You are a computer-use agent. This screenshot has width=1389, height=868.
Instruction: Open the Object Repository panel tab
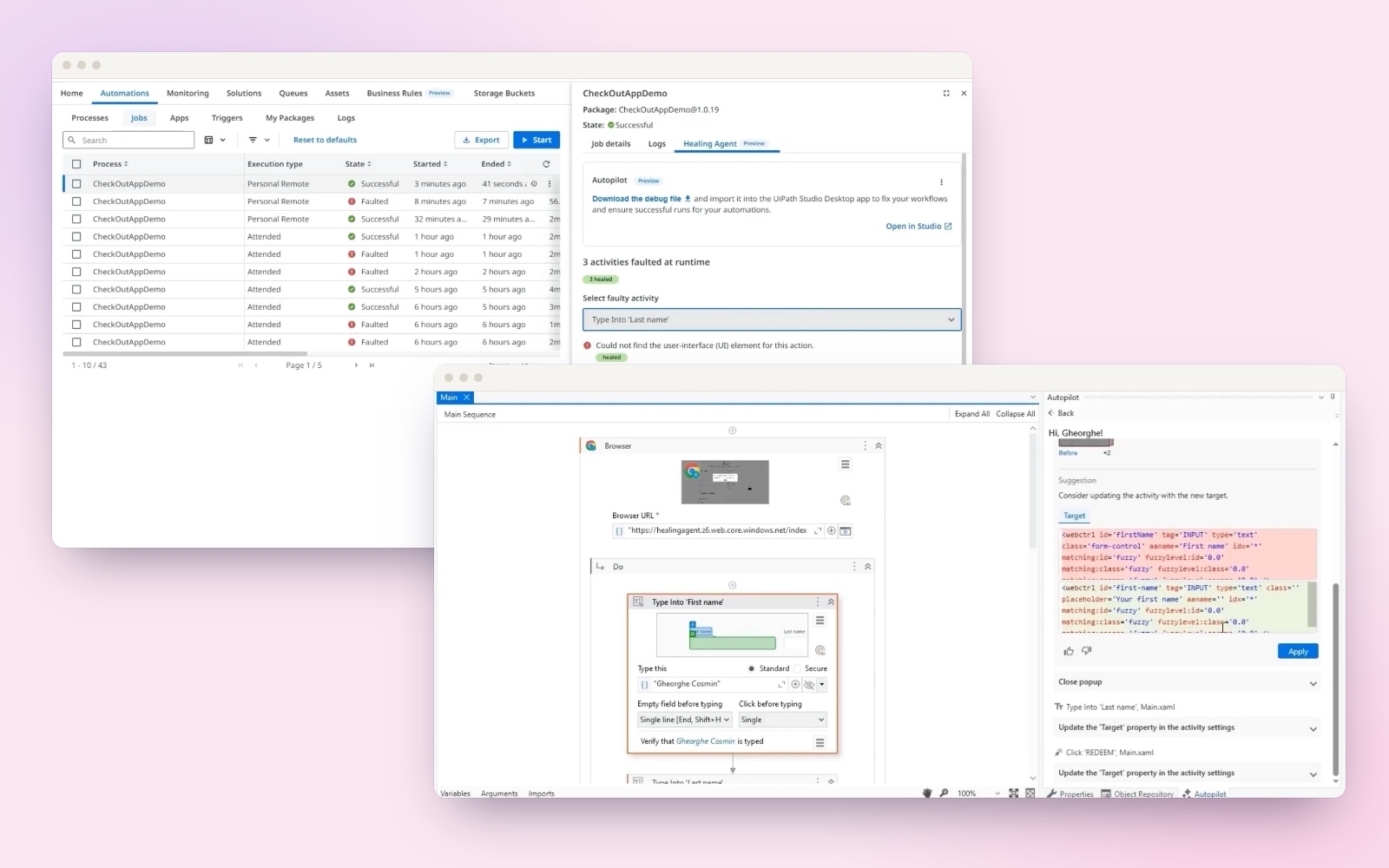tap(1137, 793)
